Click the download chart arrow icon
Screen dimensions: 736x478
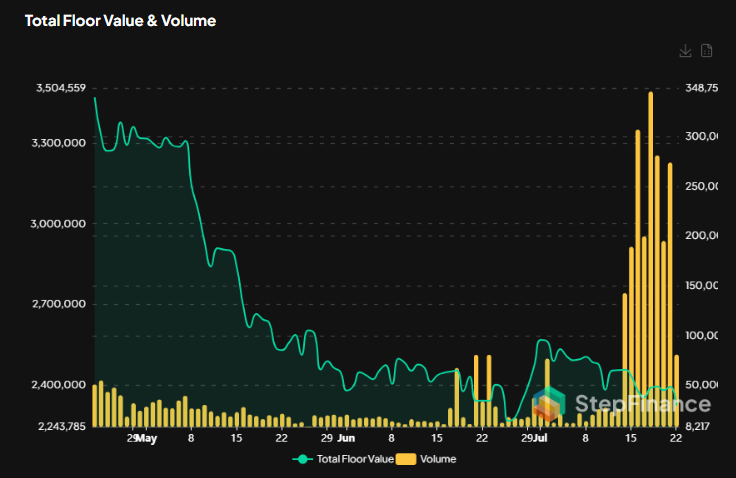[x=685, y=51]
